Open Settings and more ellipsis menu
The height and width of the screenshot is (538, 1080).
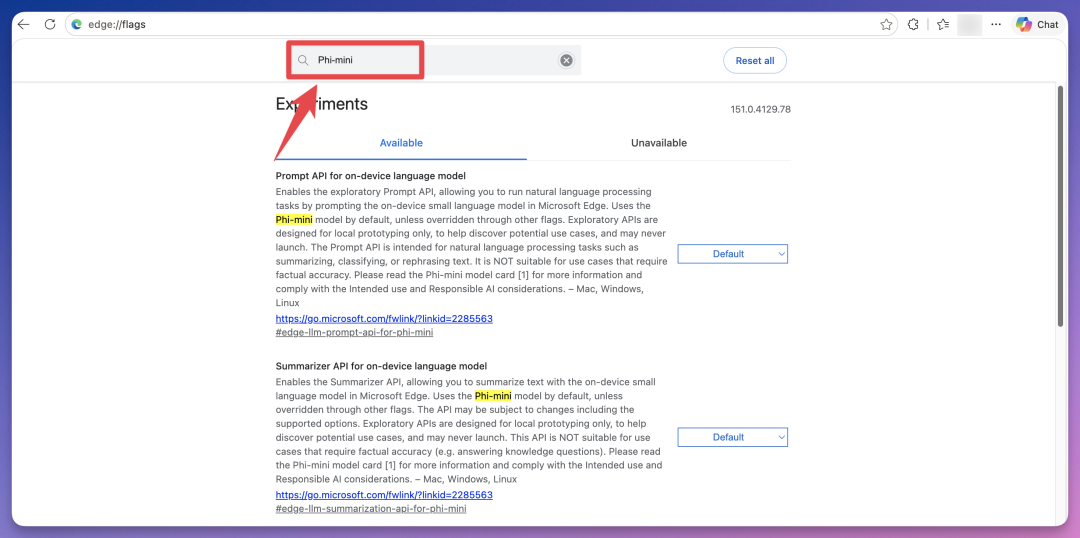tap(996, 24)
